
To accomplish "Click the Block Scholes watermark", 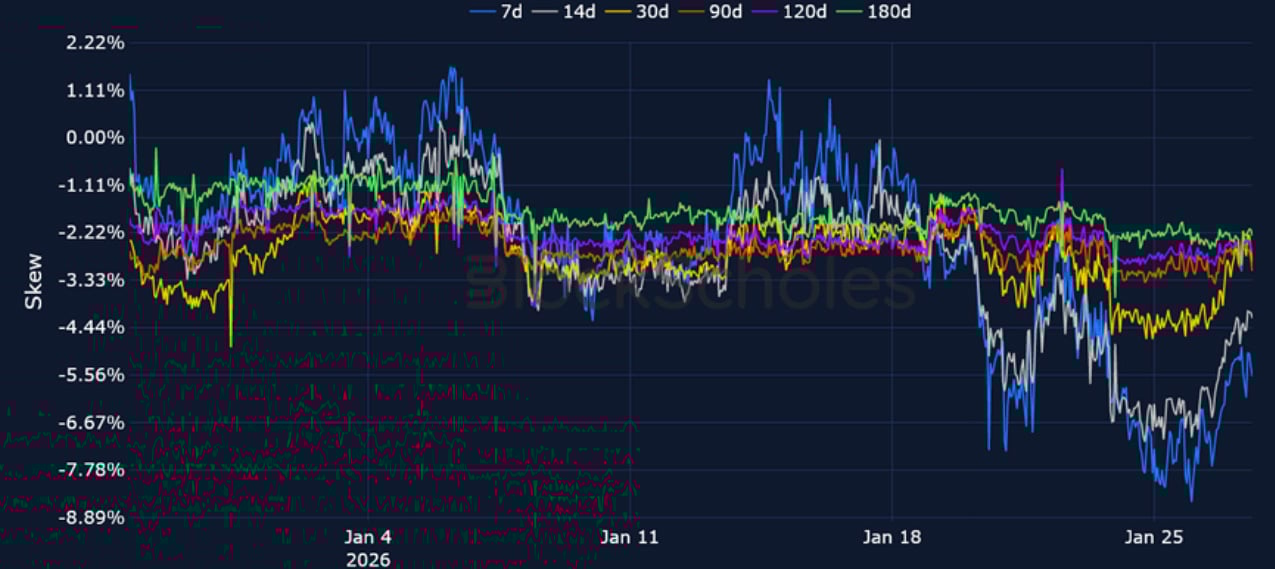I will click(x=690, y=285).
